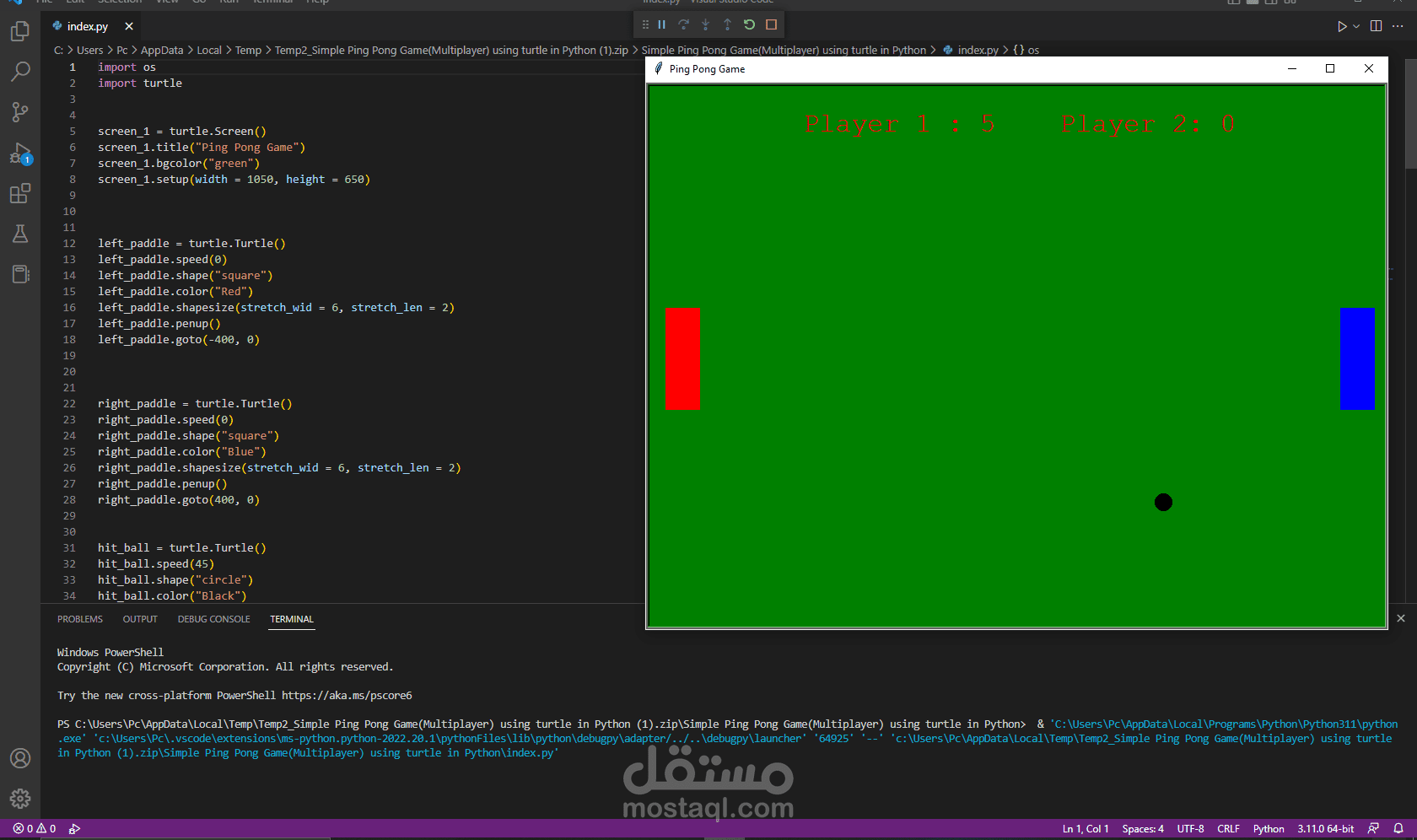The image size is (1417, 840).
Task: Click the Temp breadcrumb segment
Action: click(x=248, y=51)
